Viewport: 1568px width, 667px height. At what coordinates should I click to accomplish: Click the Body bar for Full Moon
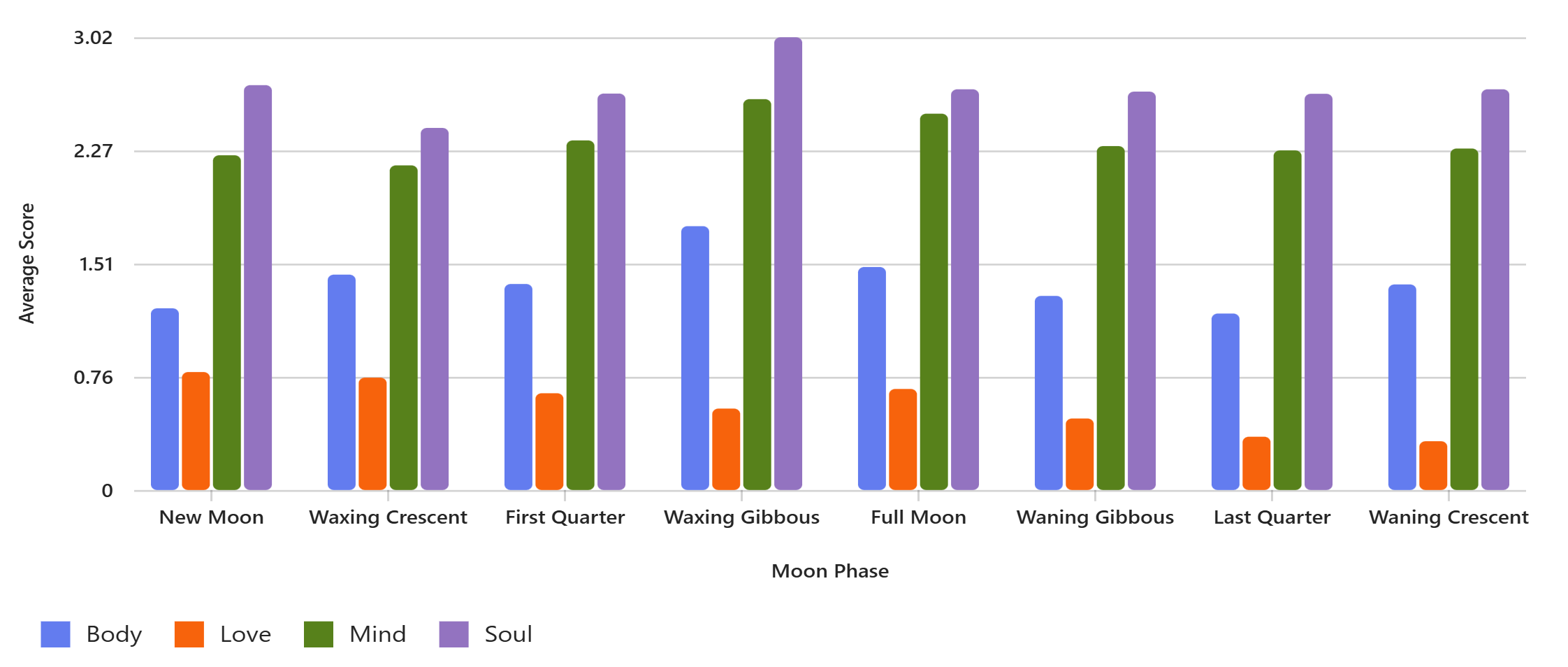871,378
